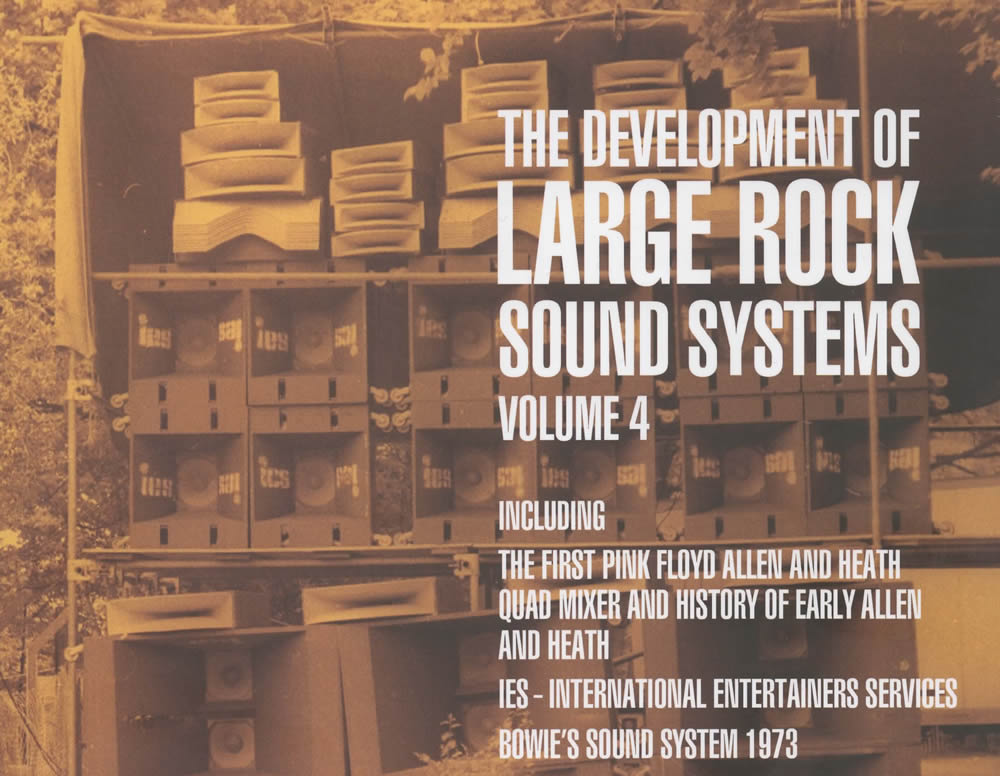The width and height of the screenshot is (1000, 776).
Task: Click the top-left horn stack on the rig
Action: (x=245, y=165)
